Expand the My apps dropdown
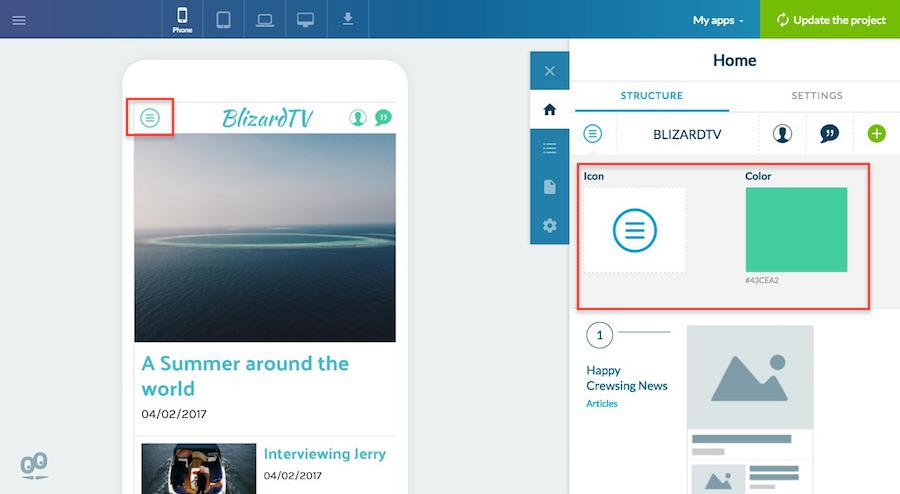The width and height of the screenshot is (900, 494). click(x=718, y=20)
